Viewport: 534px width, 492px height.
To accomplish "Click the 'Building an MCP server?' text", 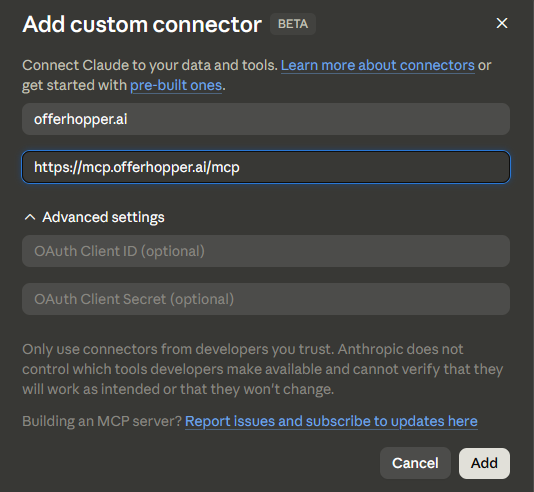I will point(102,421).
